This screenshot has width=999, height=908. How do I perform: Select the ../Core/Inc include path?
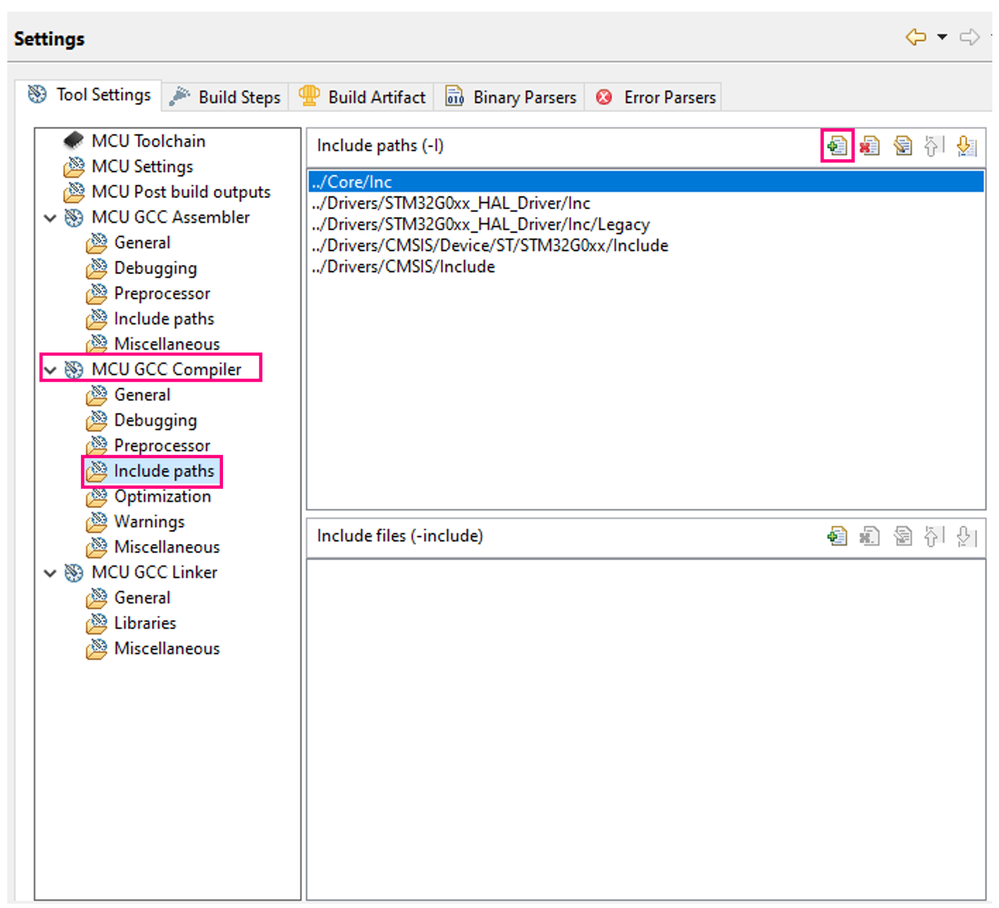point(646,182)
